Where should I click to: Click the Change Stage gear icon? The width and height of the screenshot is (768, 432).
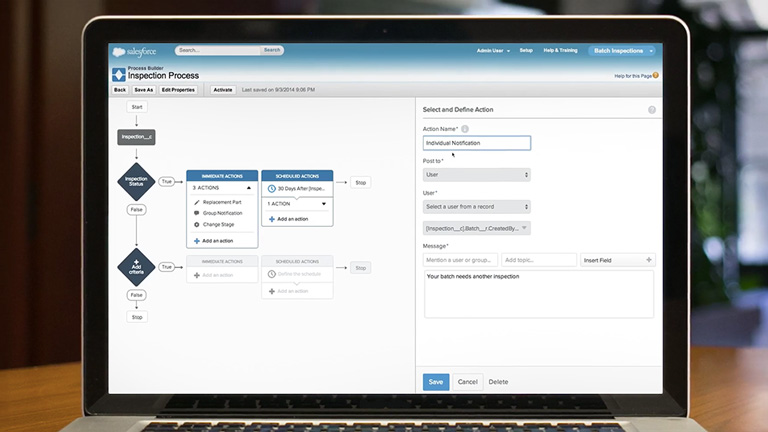(x=196, y=224)
